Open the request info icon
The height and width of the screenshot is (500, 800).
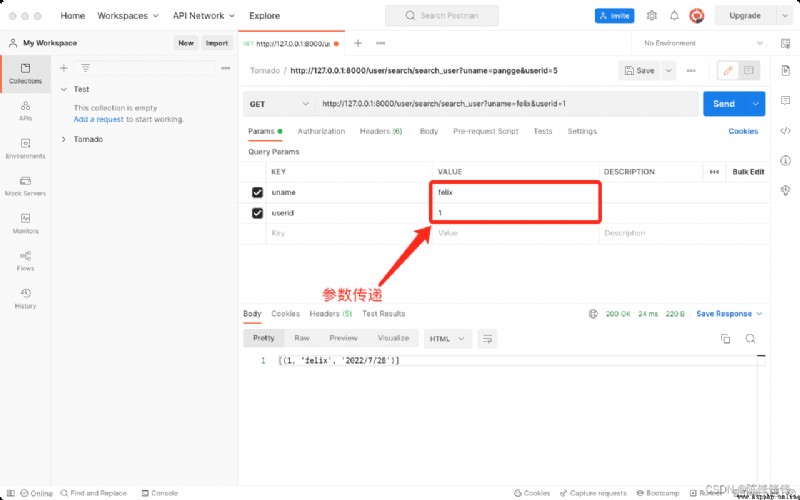785,161
